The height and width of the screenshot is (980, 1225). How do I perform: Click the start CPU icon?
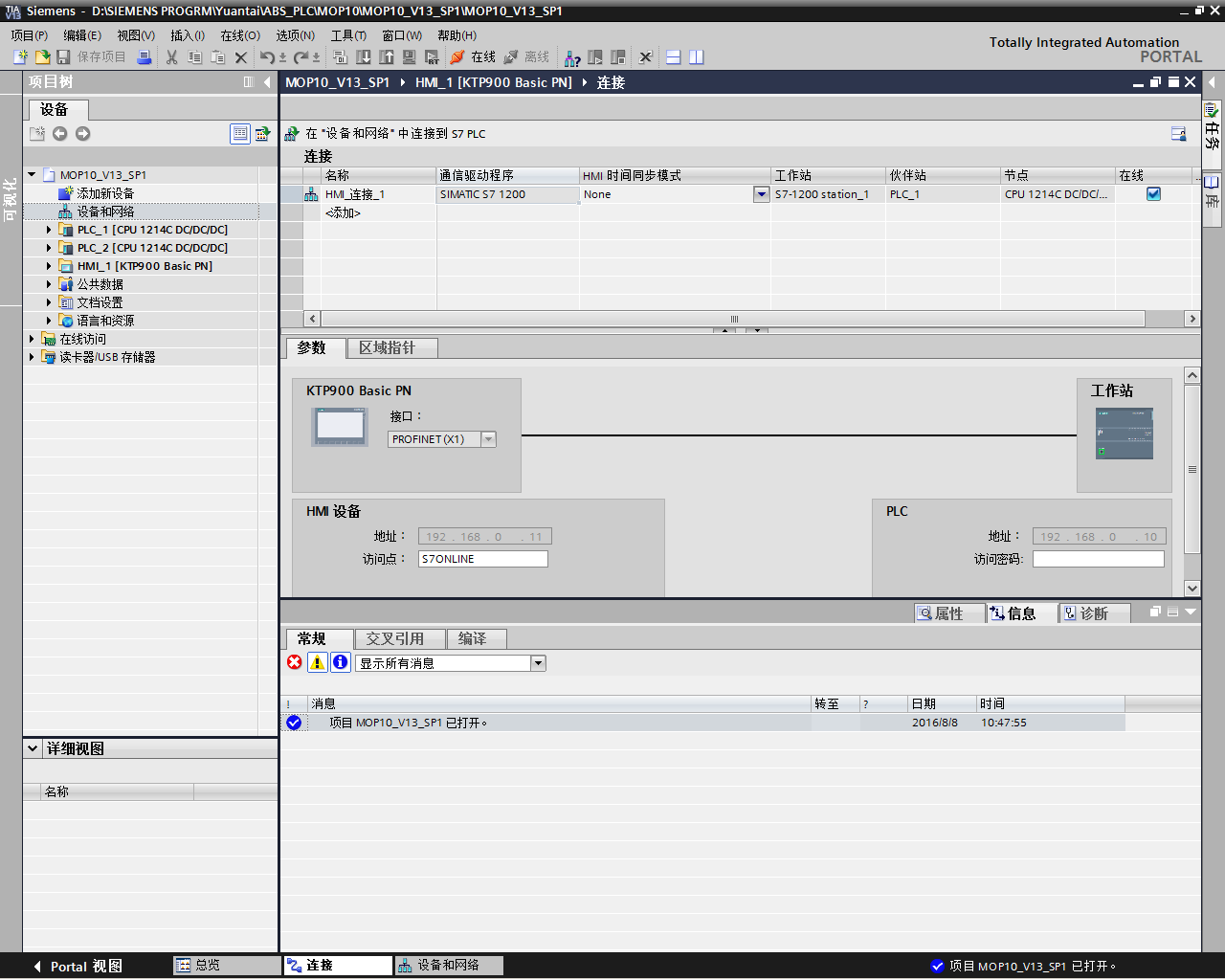pyautogui.click(x=595, y=57)
